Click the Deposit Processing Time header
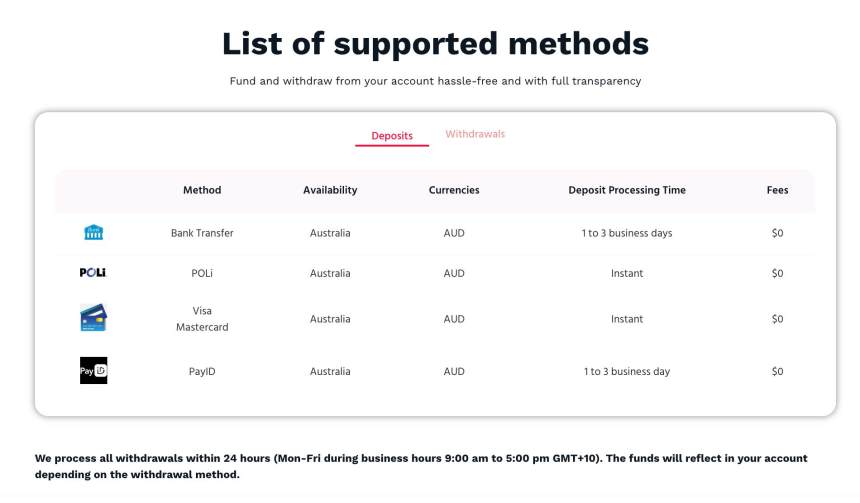This screenshot has height=503, width=860. [x=627, y=190]
